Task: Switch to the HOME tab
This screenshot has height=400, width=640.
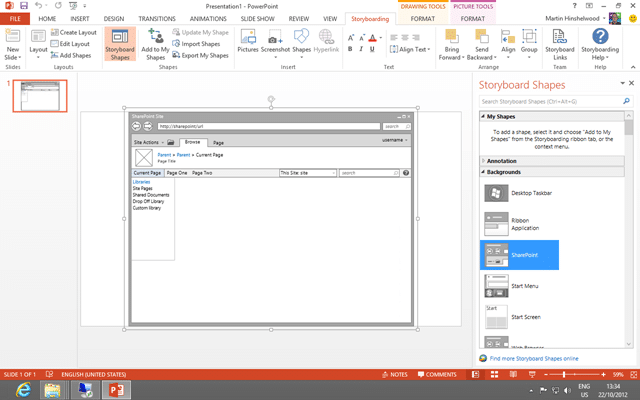Action: coord(47,19)
